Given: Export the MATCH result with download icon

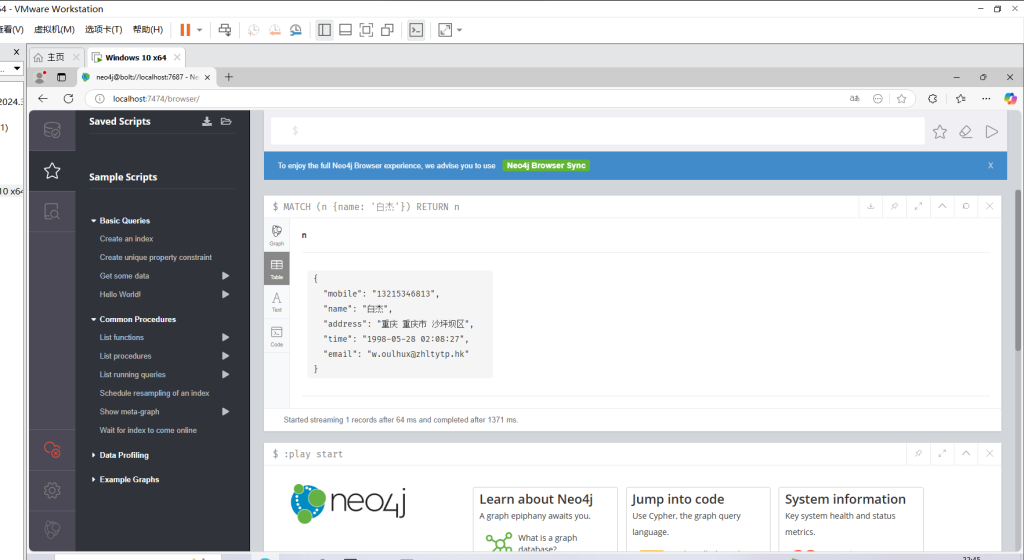Looking at the screenshot, I should (870, 206).
